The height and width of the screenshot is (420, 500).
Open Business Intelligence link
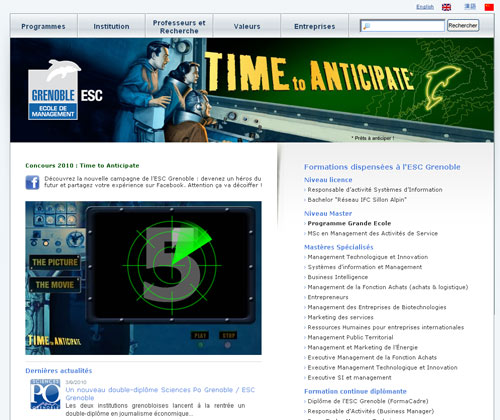[x=338, y=277]
